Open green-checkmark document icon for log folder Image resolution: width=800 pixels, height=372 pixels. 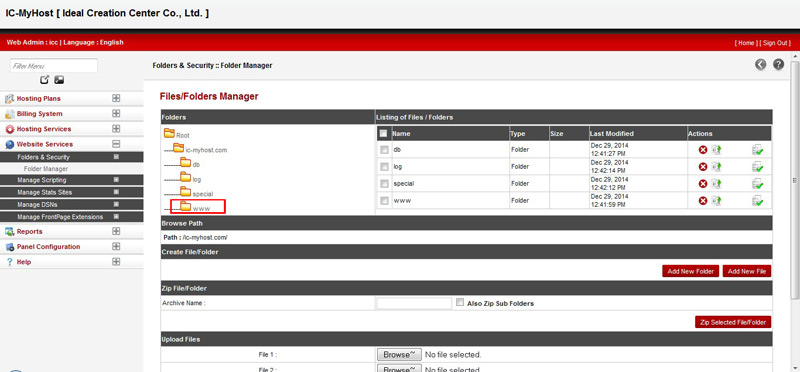tap(757, 166)
